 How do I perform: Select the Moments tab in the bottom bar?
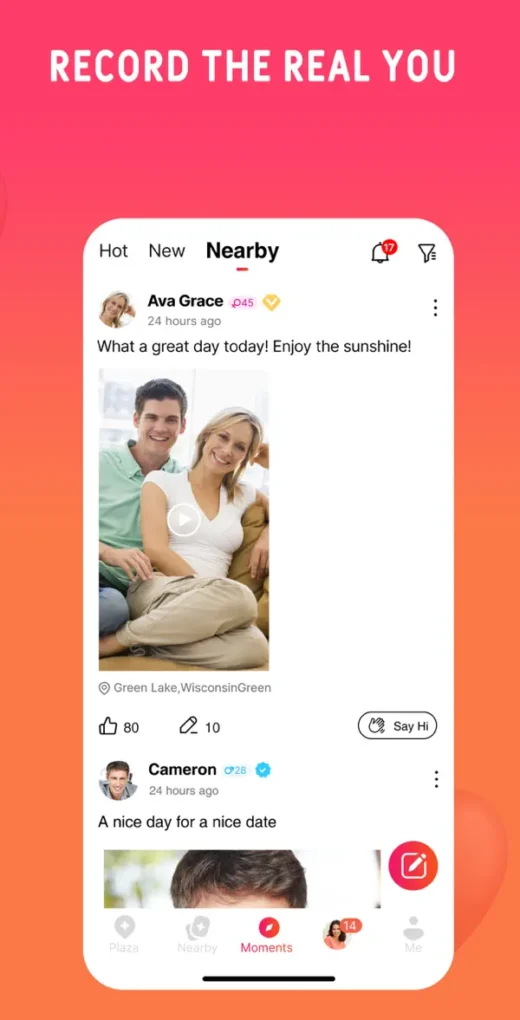tap(267, 934)
